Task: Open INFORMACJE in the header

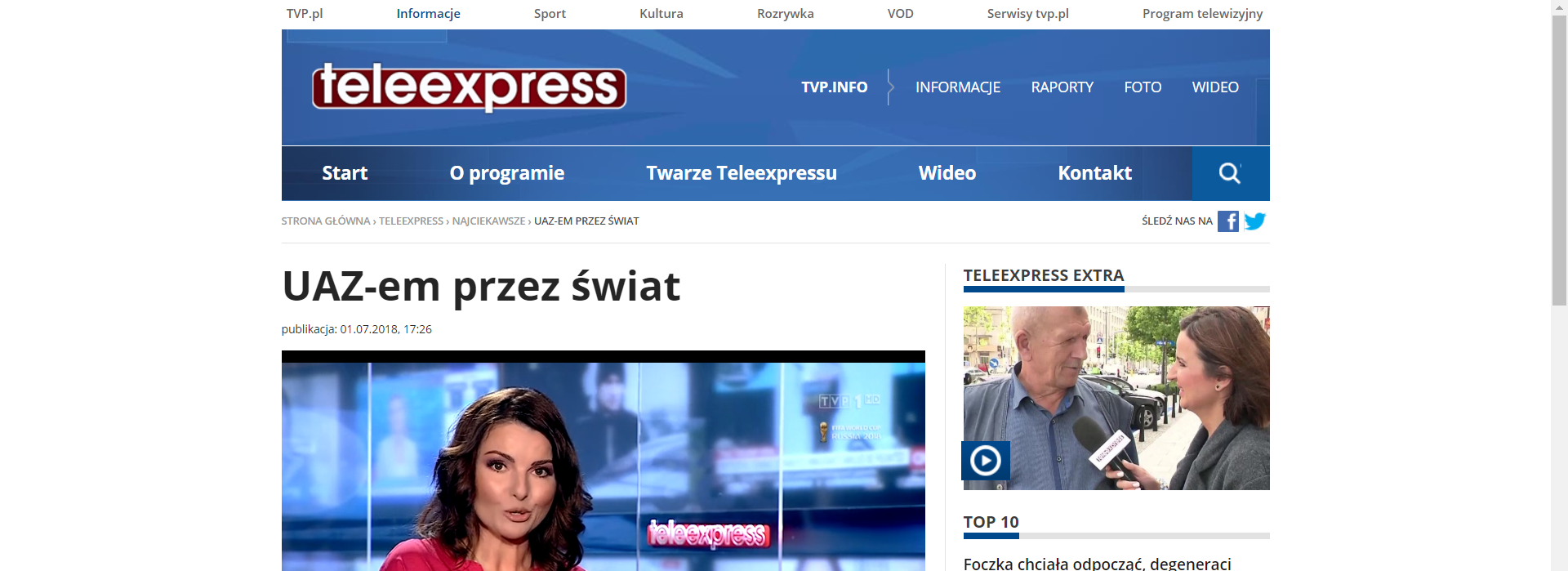Action: click(957, 87)
